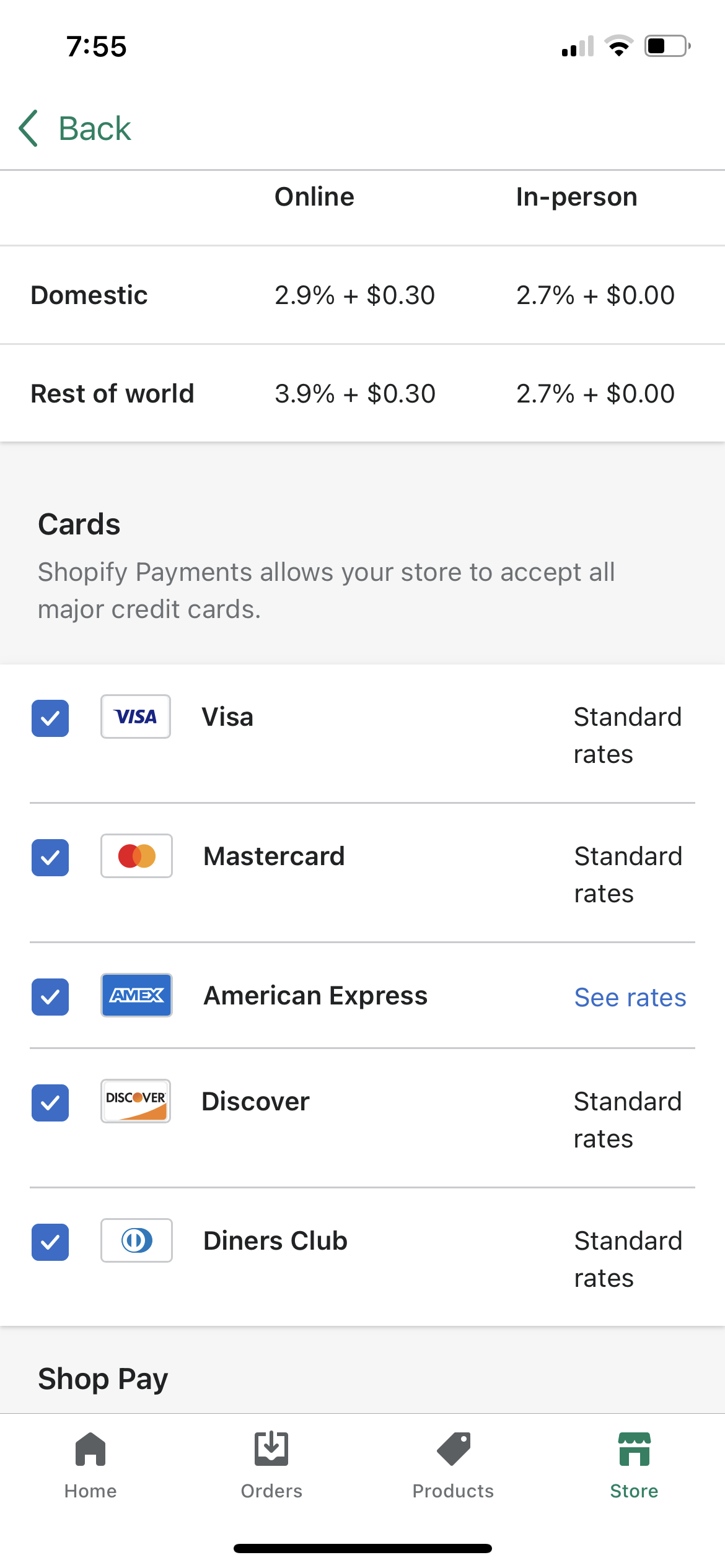Tap the Home house icon

pos(90,1449)
